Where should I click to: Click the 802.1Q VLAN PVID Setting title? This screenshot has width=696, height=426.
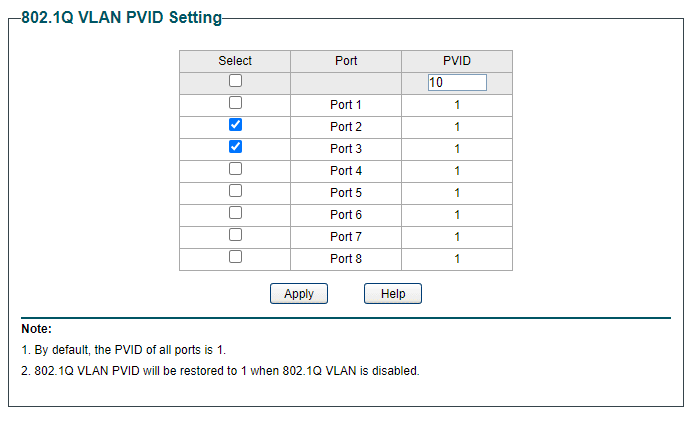click(x=121, y=18)
